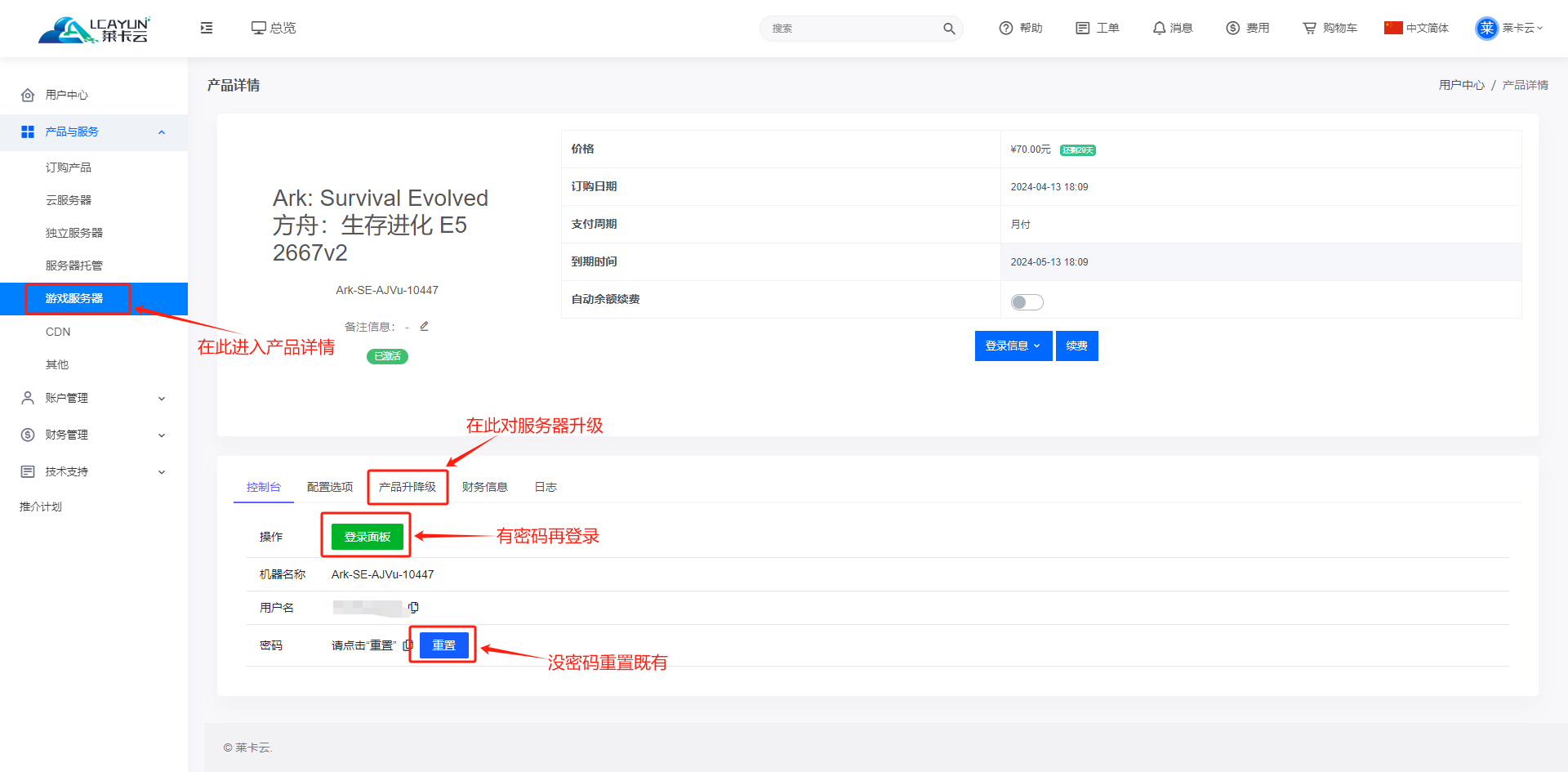Click the 续费 renew button
Image resolution: width=1568 pixels, height=772 pixels.
1077,346
